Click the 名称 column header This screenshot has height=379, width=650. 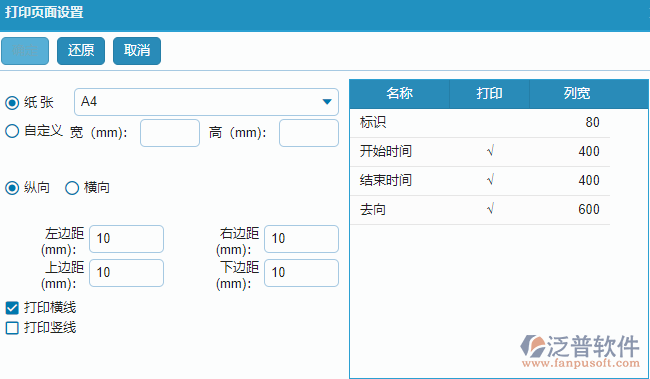click(400, 94)
